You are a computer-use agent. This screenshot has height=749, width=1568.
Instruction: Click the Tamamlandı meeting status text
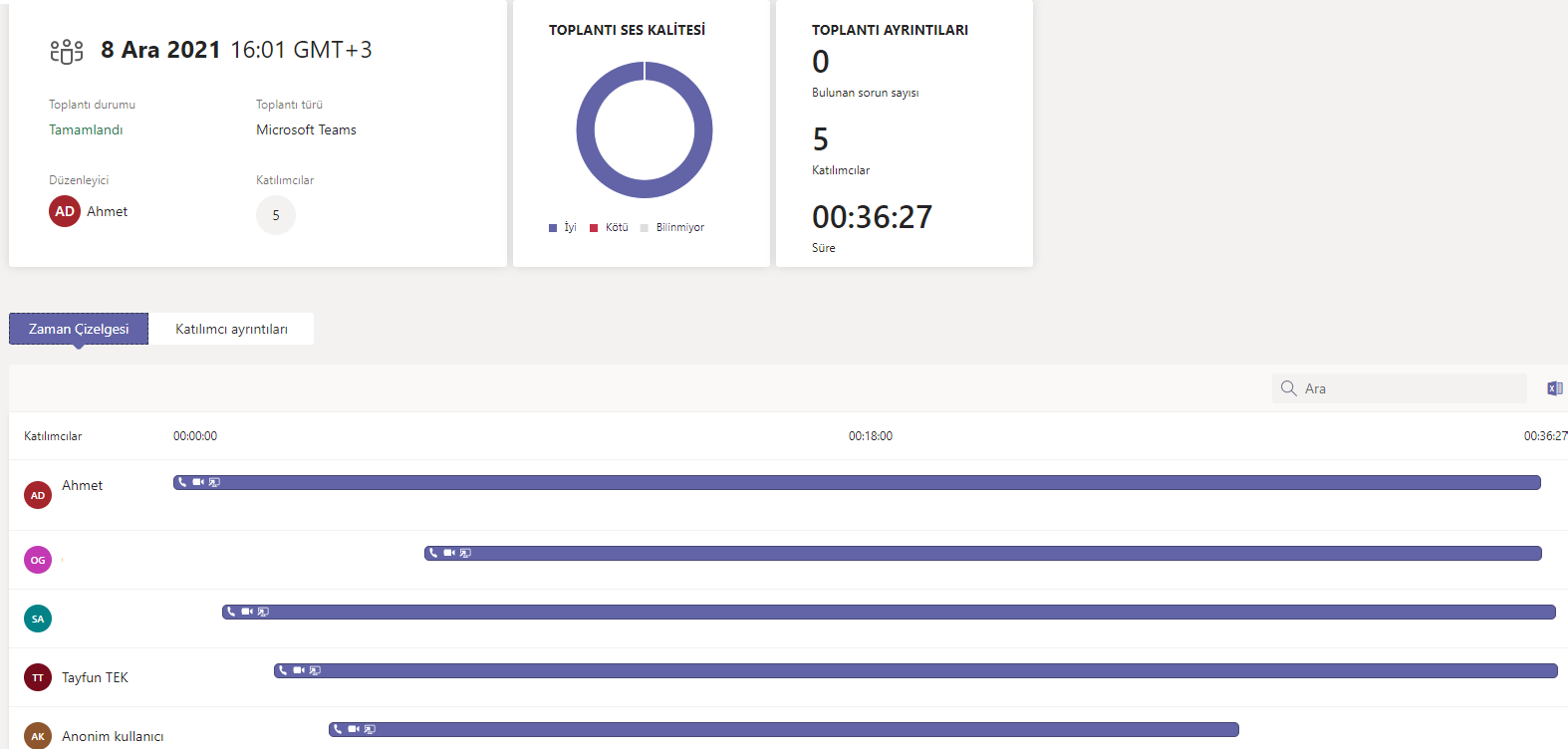86,129
